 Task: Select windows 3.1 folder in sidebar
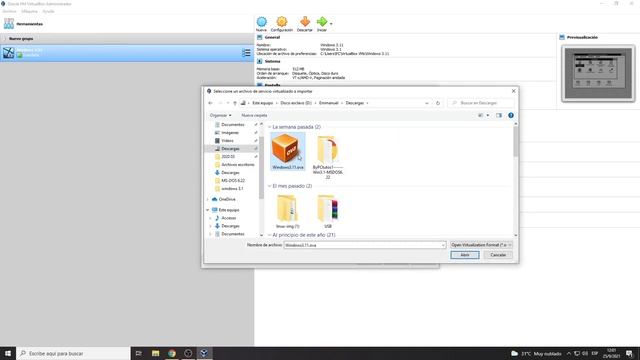tap(232, 189)
